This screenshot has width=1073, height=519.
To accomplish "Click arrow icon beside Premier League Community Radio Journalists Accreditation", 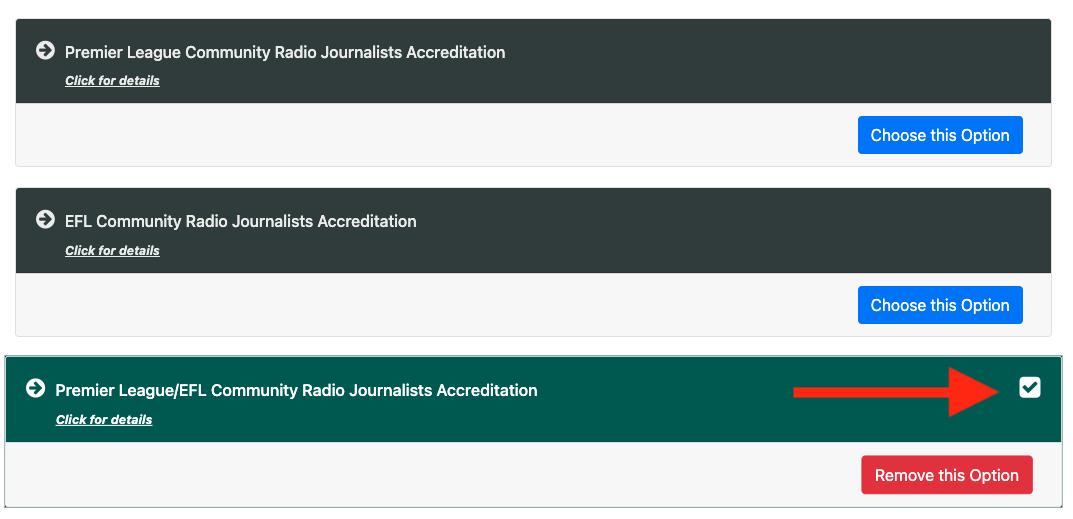I will point(45,51).
